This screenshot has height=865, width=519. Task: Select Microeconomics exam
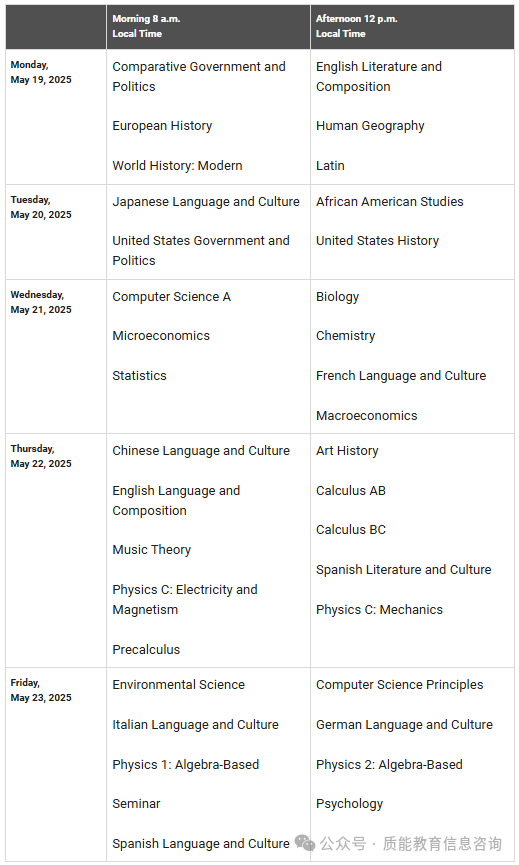click(161, 336)
